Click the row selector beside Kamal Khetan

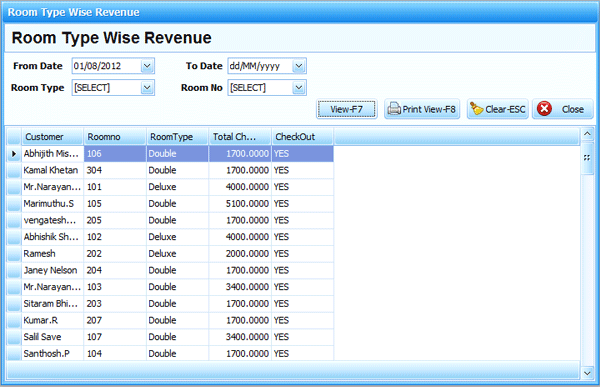pos(14,170)
